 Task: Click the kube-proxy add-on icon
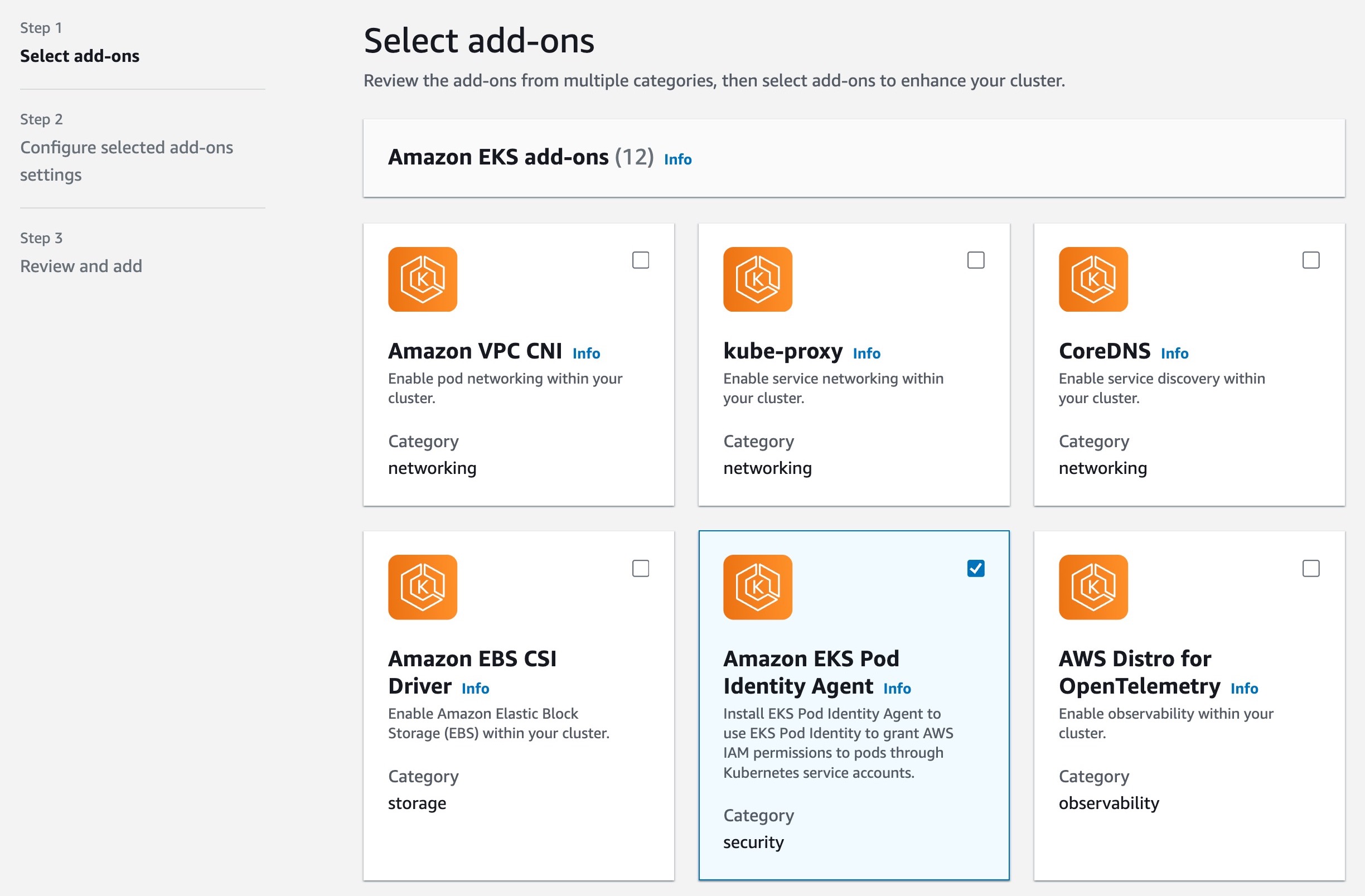[x=758, y=279]
